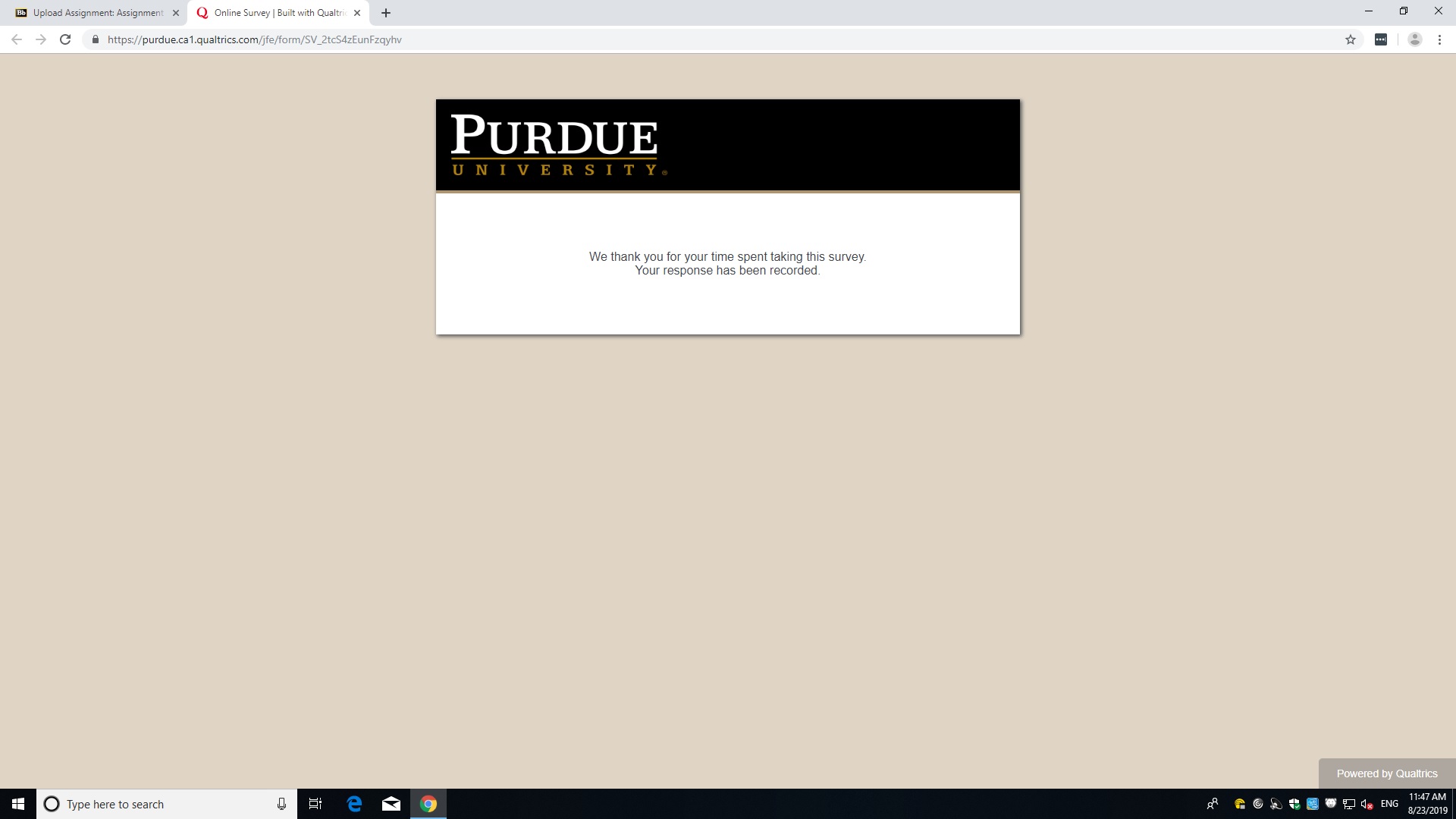1456x819 pixels.
Task: Toggle the bookmark star for this page
Action: coord(1351,39)
